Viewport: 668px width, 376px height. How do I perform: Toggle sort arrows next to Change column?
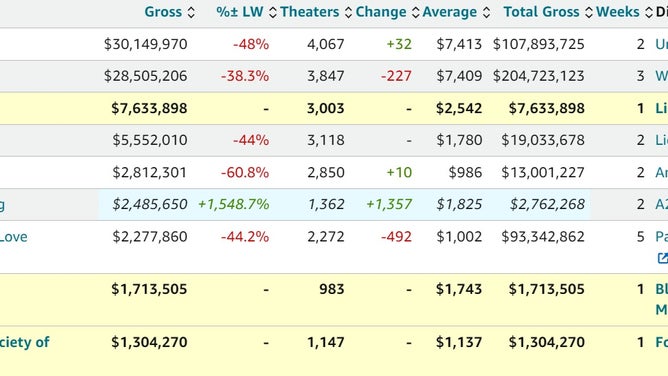(x=415, y=12)
